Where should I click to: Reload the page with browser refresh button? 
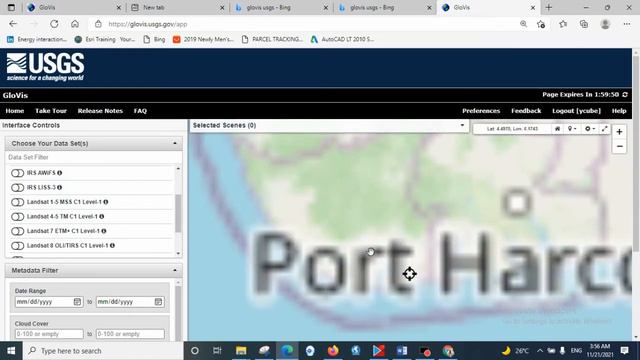coord(54,24)
